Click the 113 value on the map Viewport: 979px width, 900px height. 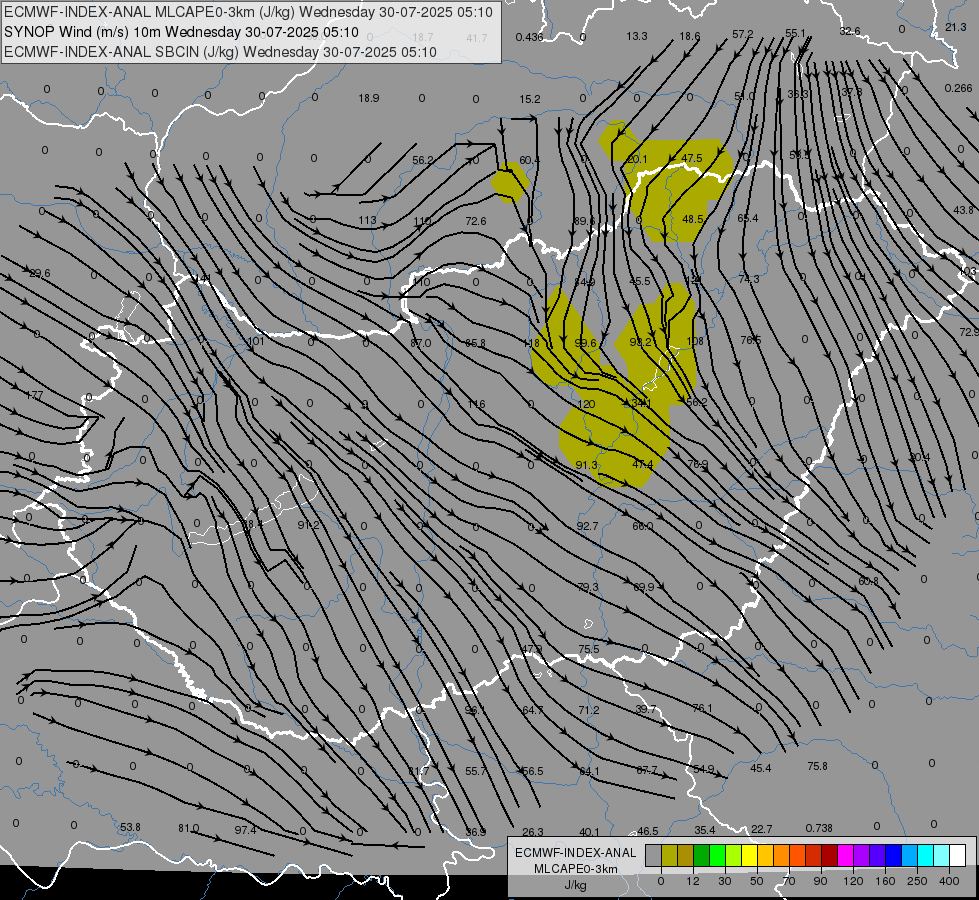click(x=367, y=220)
